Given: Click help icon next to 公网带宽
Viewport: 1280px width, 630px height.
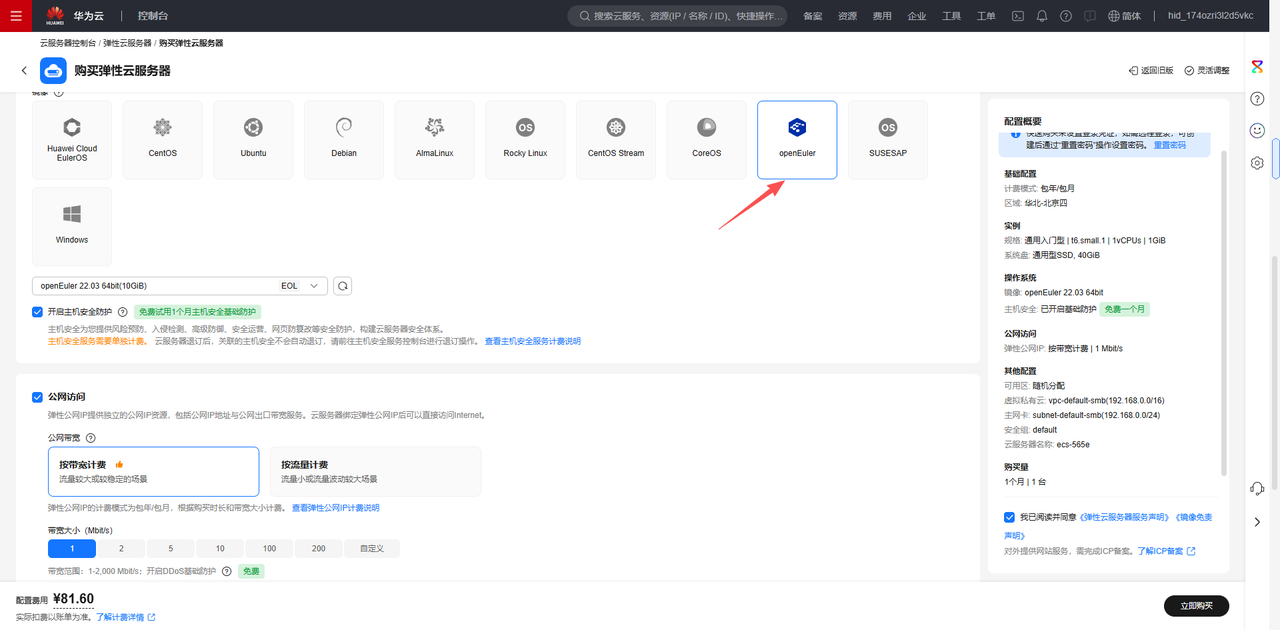Looking at the screenshot, I should (91, 438).
